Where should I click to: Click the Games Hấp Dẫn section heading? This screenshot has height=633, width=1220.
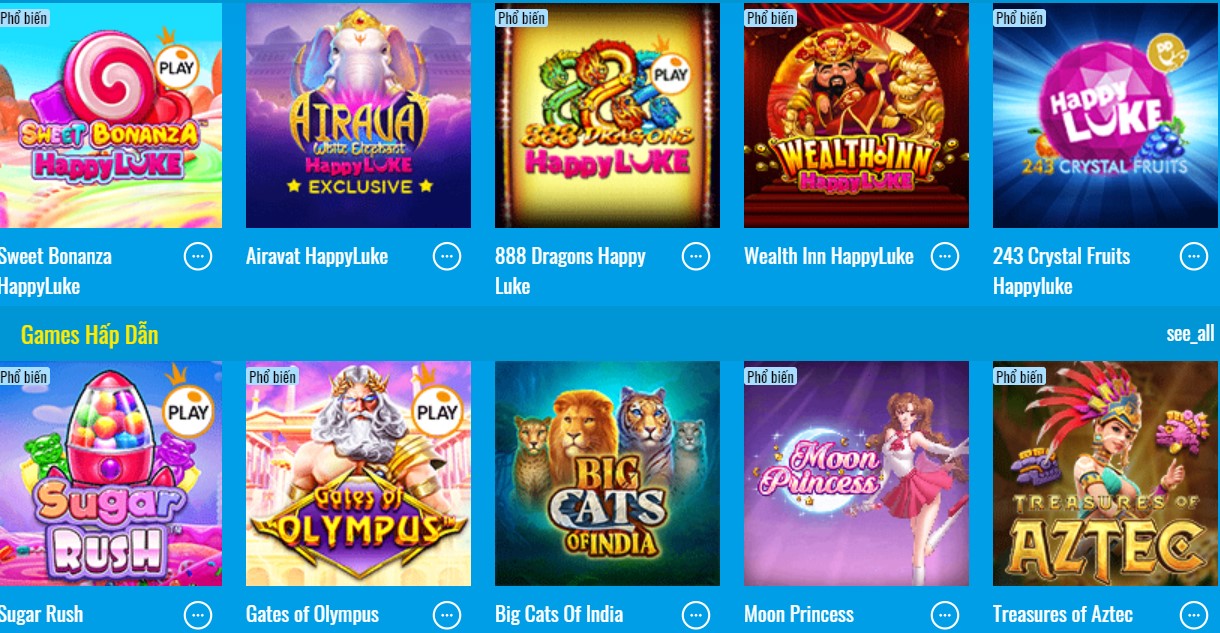pyautogui.click(x=90, y=335)
